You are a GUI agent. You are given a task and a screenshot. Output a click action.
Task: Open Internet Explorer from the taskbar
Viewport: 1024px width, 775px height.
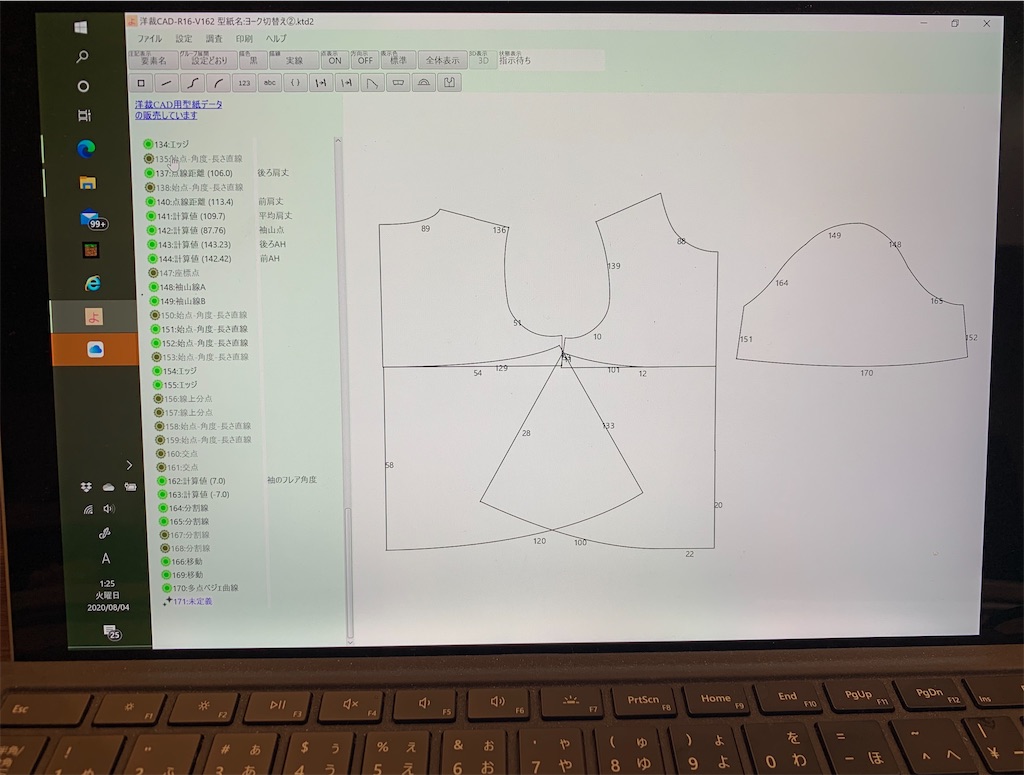point(93,283)
